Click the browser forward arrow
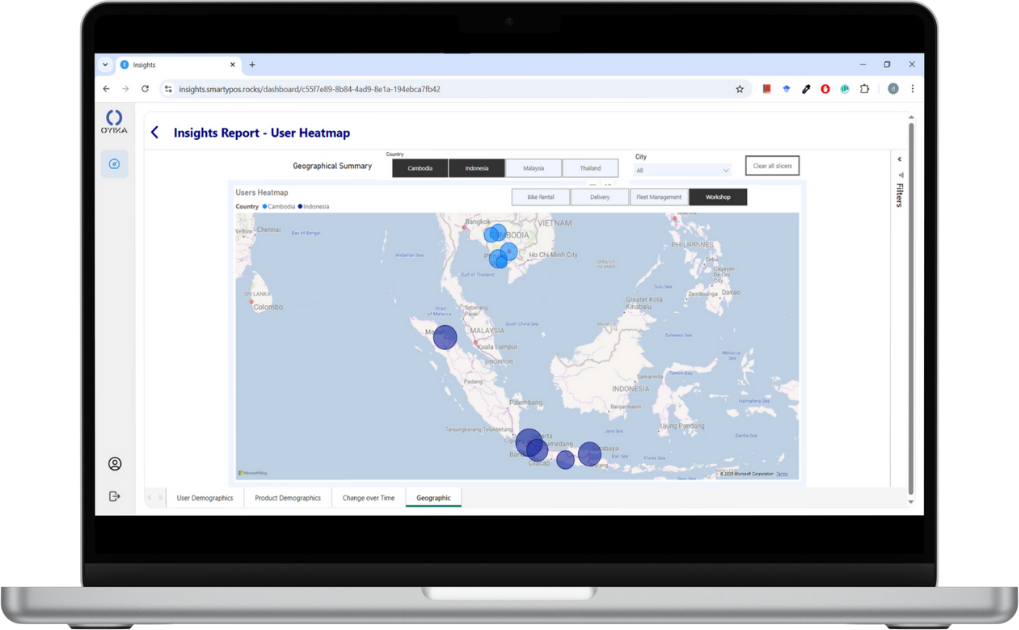 pos(125,89)
